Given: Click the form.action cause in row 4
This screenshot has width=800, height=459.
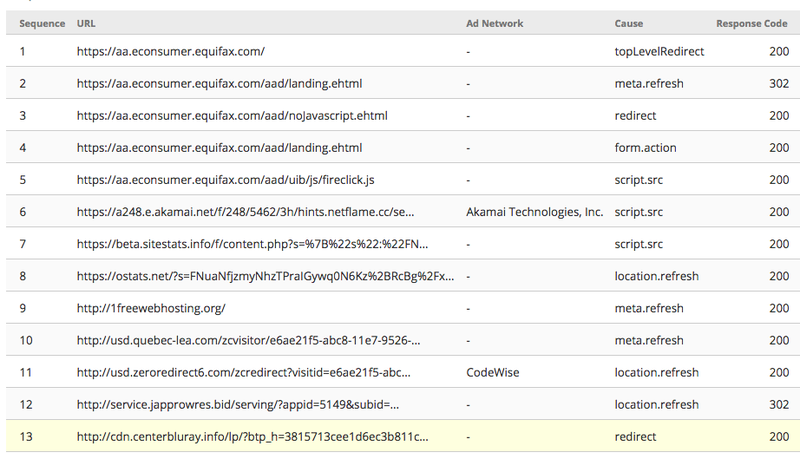Looking at the screenshot, I should [645, 147].
